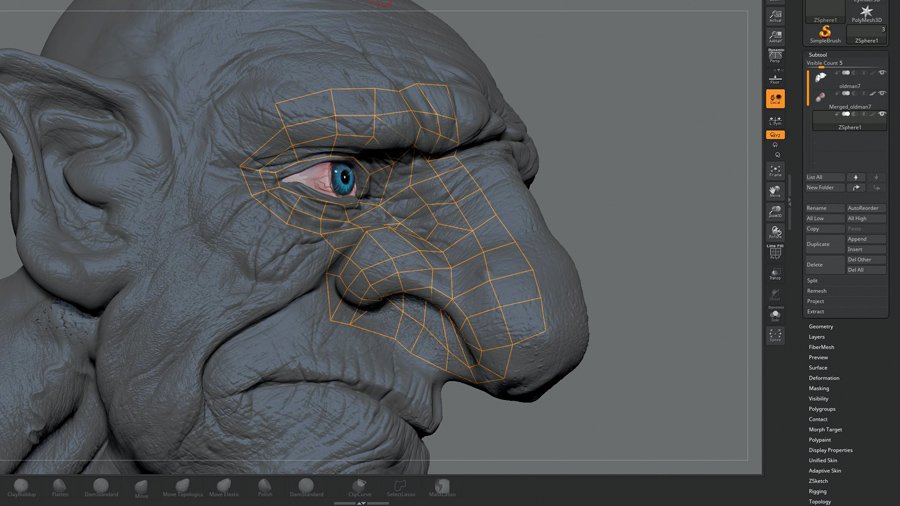Click the Del Other button
This screenshot has width=900, height=506.
coord(866,260)
